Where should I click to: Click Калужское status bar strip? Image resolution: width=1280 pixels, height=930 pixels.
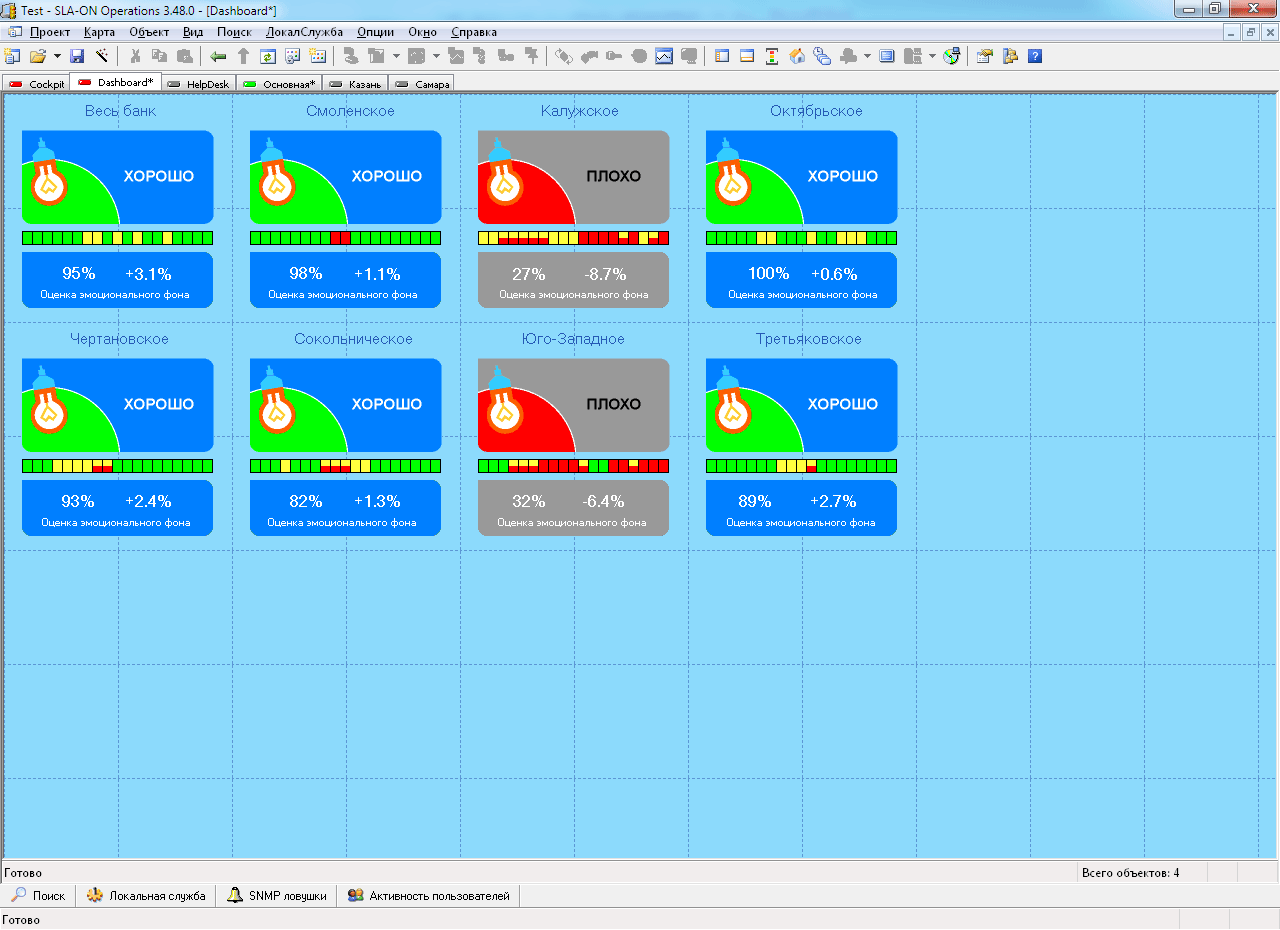click(573, 238)
